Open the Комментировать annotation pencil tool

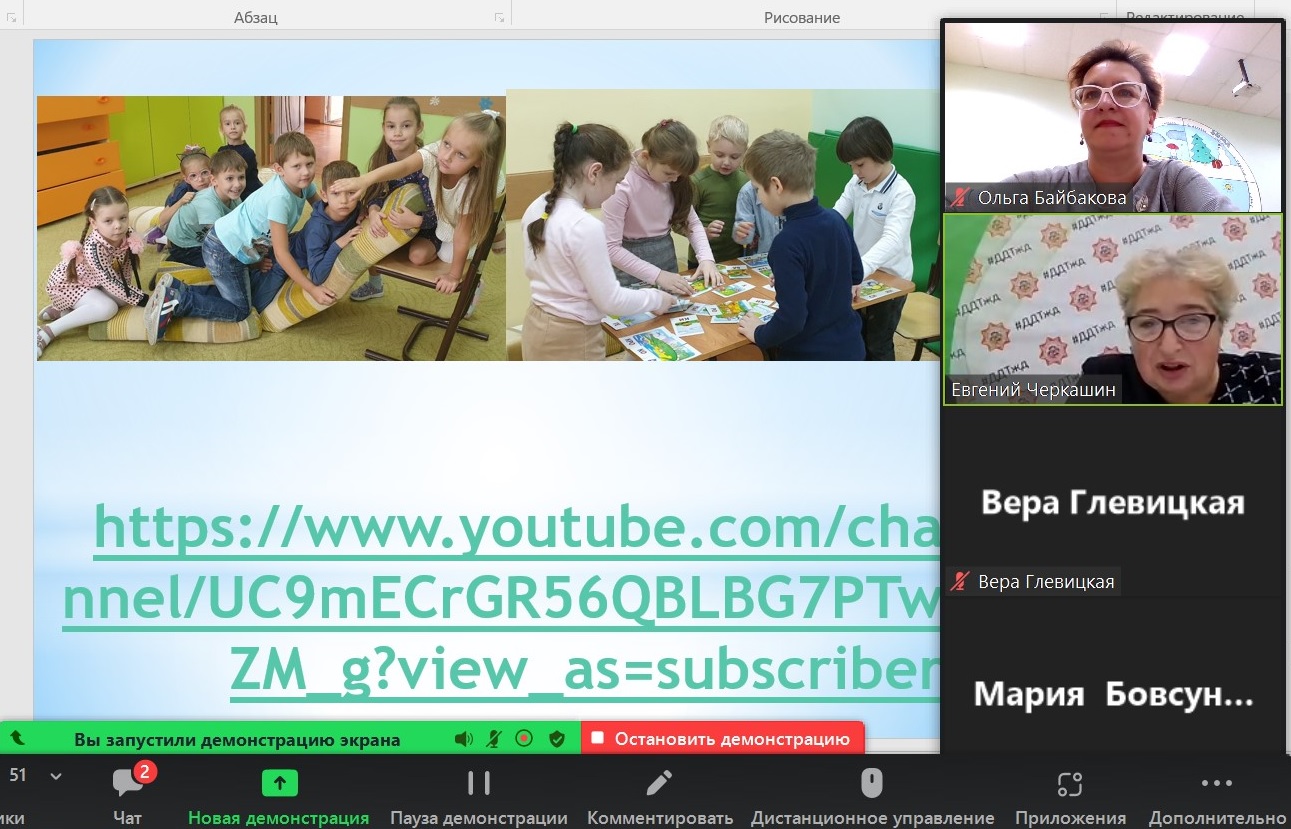[x=660, y=796]
